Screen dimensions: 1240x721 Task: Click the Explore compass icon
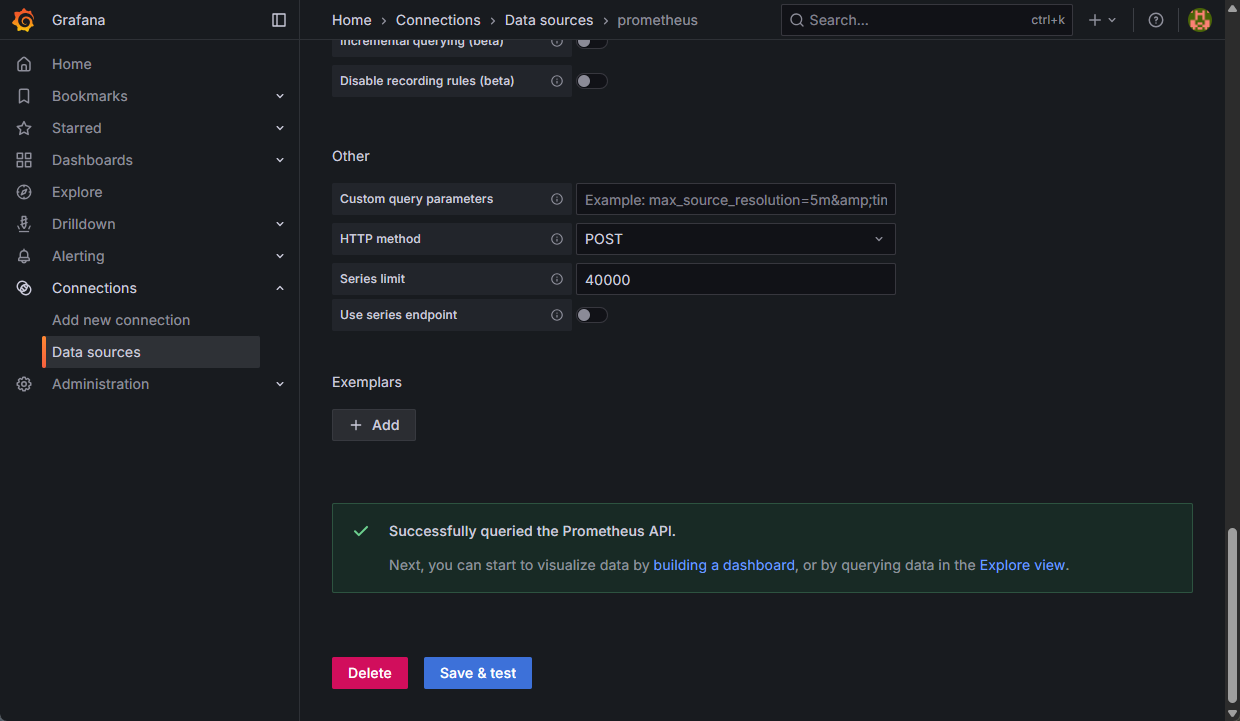point(24,192)
